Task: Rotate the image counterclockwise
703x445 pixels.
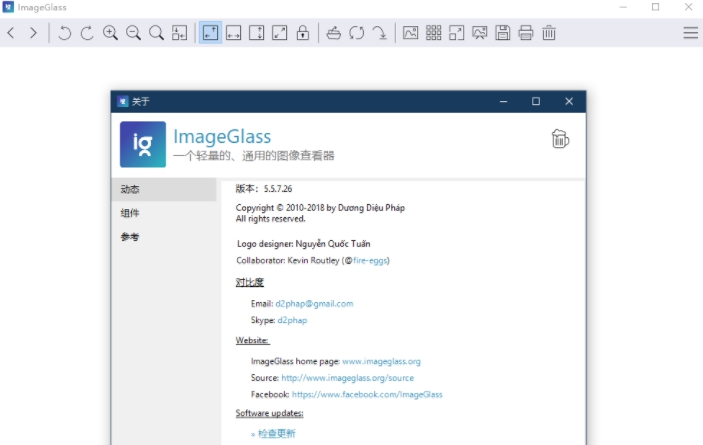Action: [65, 33]
